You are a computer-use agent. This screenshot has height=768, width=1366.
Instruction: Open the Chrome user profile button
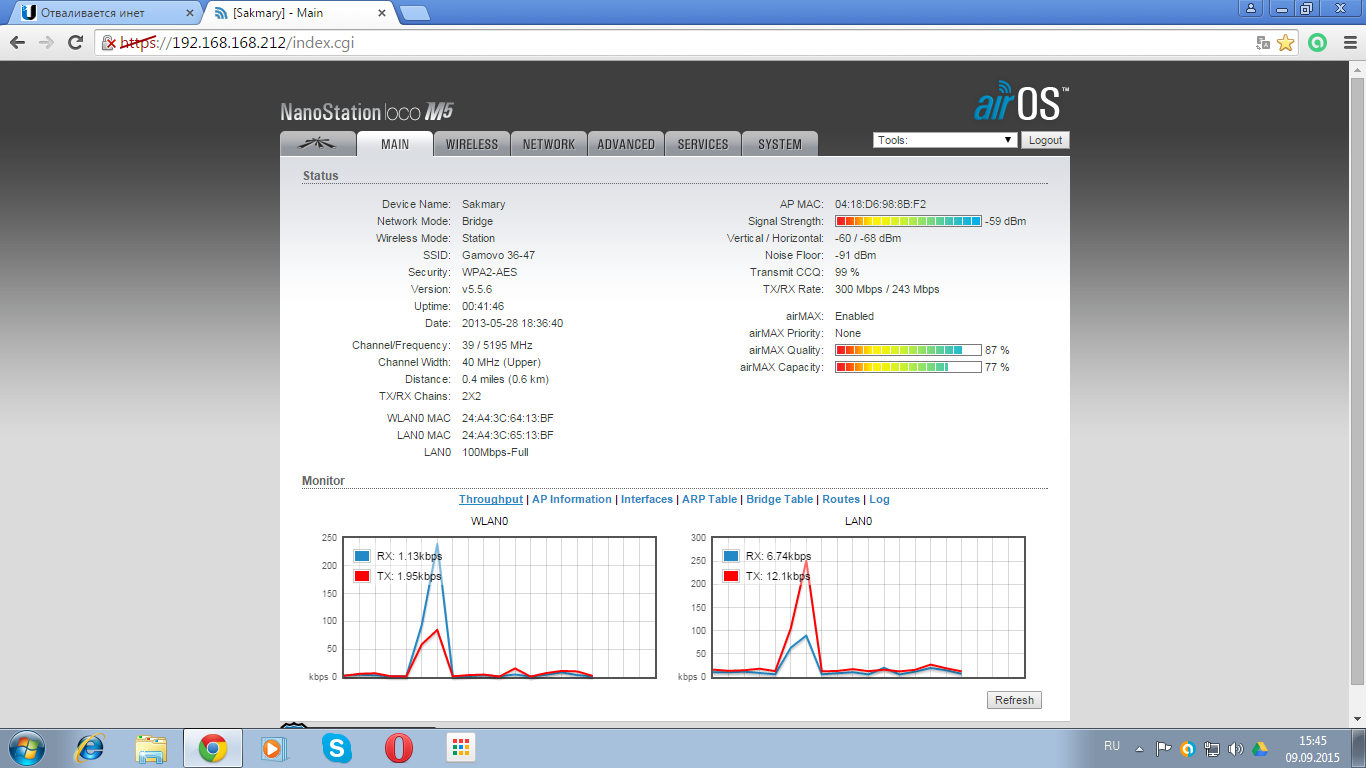tap(1251, 9)
